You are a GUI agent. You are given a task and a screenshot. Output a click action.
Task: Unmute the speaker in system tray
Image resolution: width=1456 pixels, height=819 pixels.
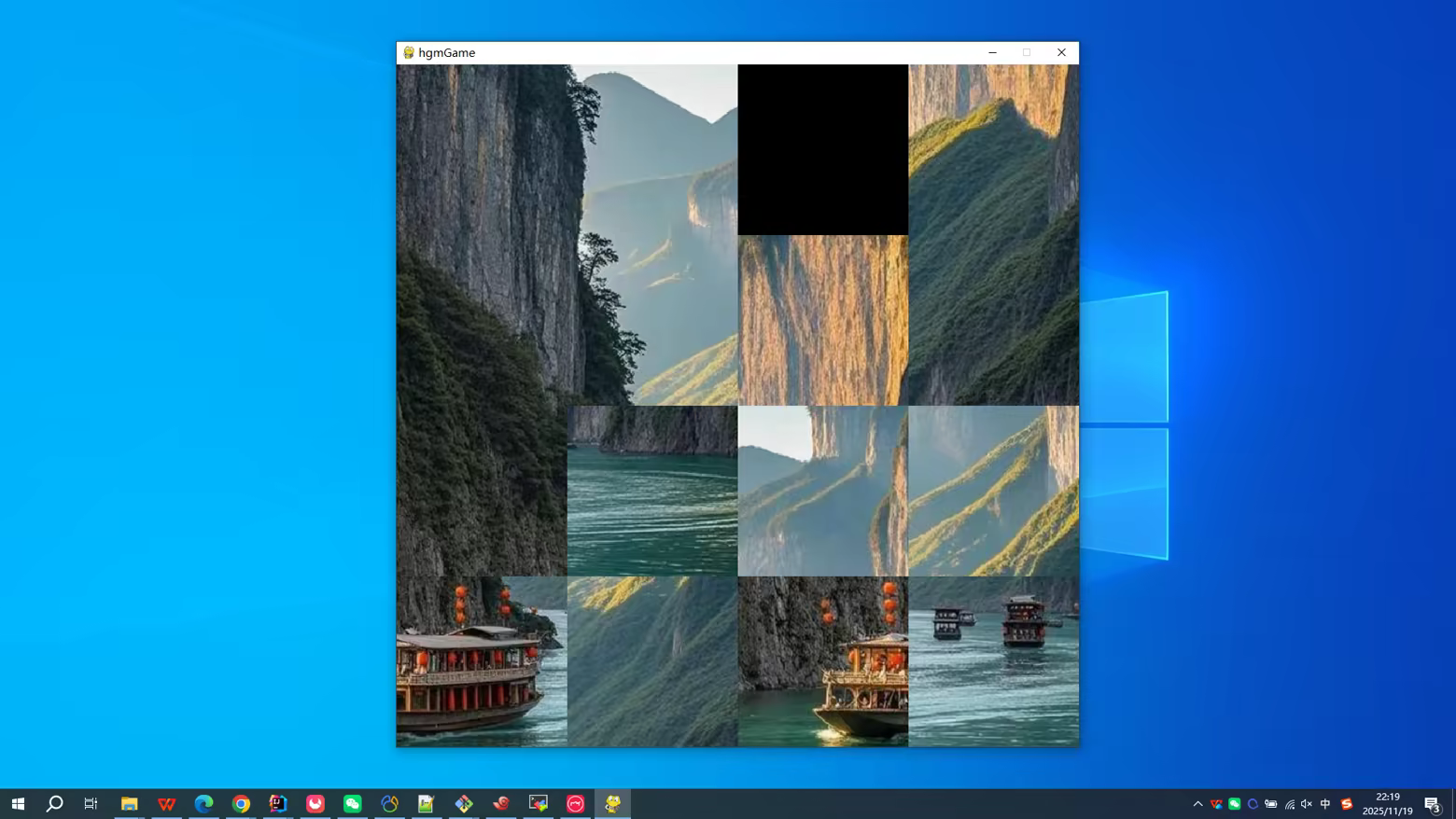[x=1307, y=804]
